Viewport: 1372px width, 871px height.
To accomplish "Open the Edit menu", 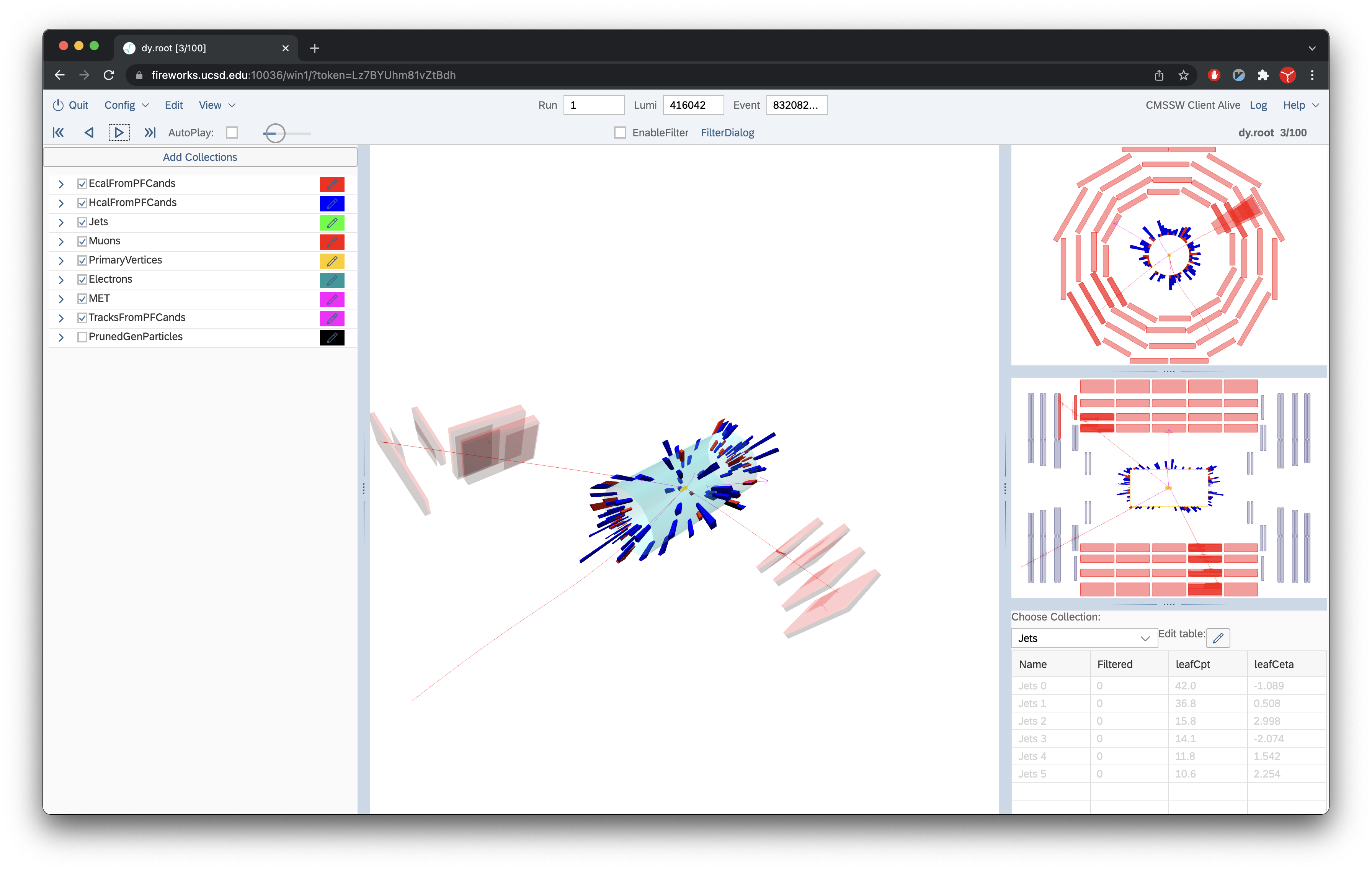I will click(x=174, y=105).
